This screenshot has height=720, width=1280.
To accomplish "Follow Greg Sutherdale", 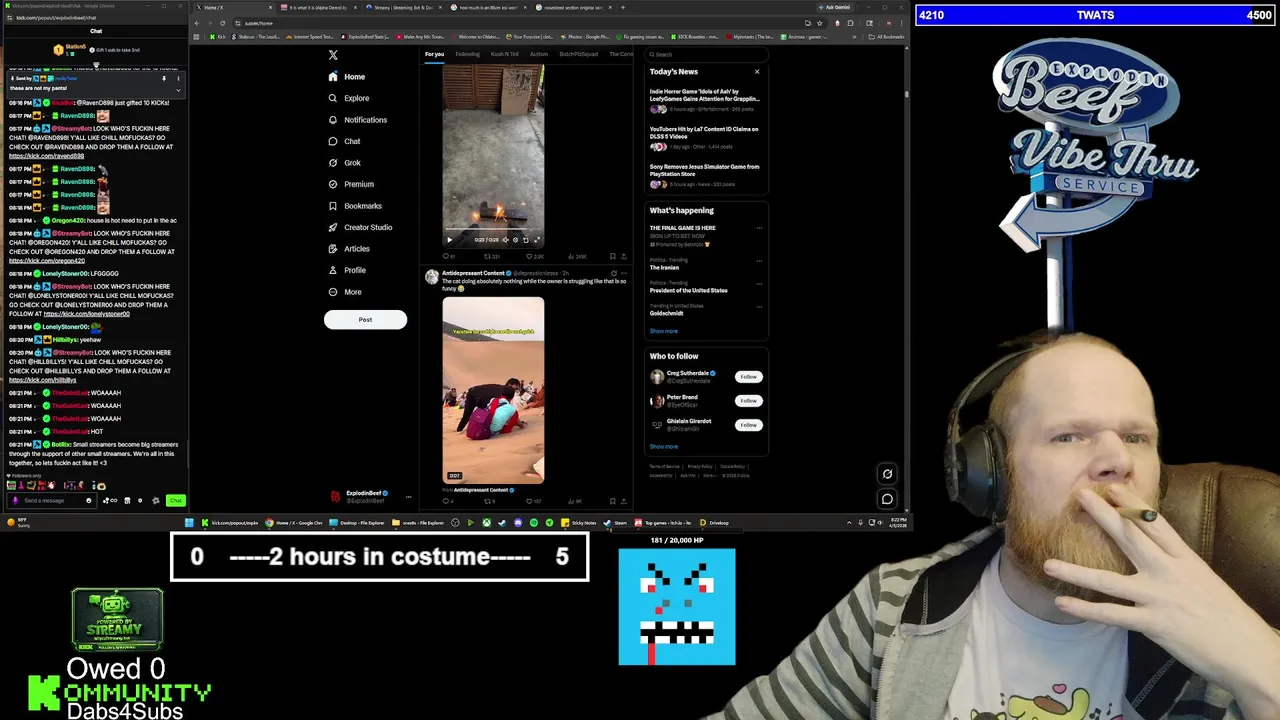I will [x=748, y=377].
